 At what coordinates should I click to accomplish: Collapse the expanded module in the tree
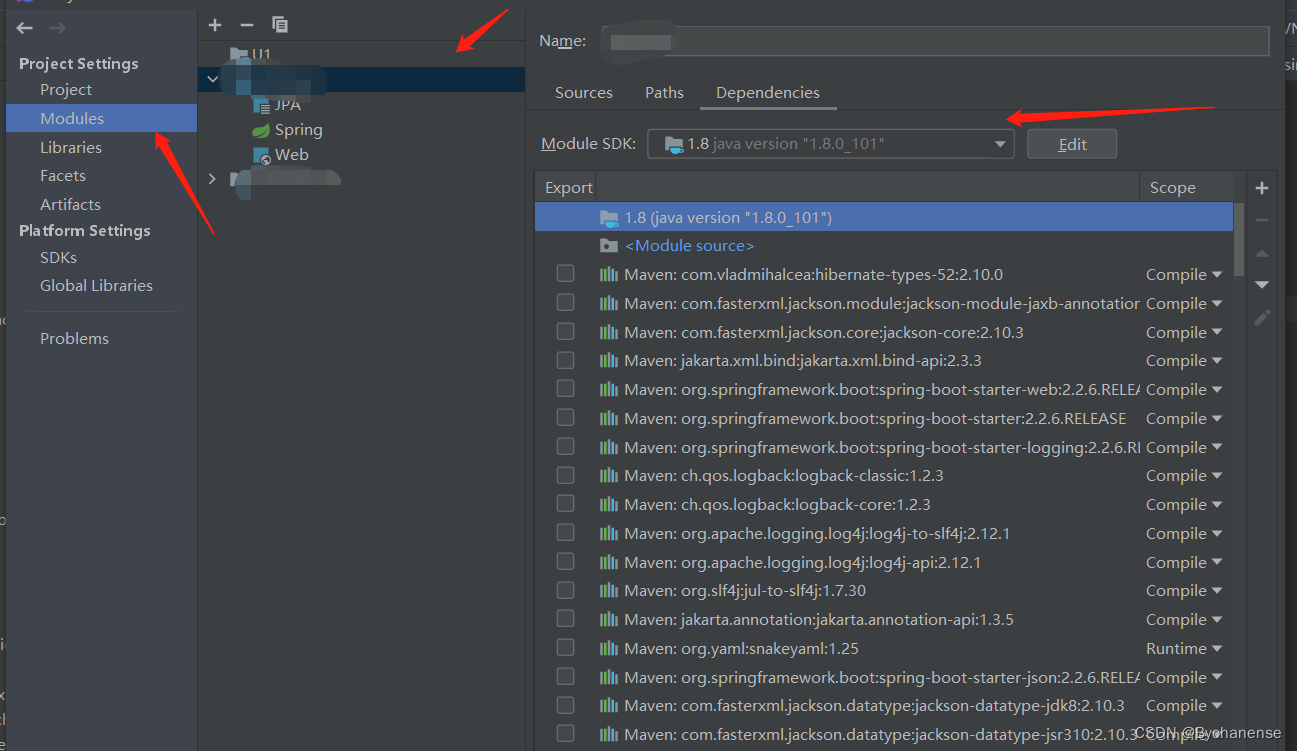tap(212, 78)
